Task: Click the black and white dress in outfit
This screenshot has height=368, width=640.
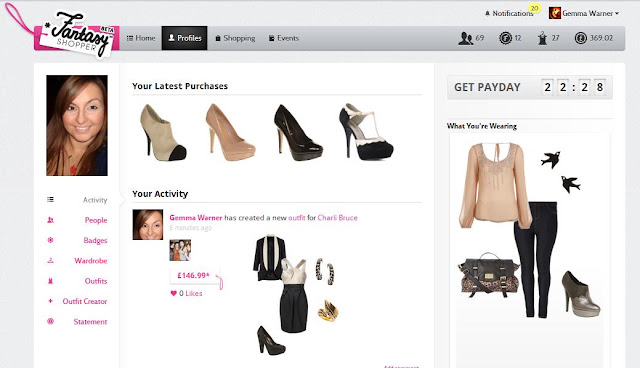Action: pyautogui.click(x=294, y=295)
